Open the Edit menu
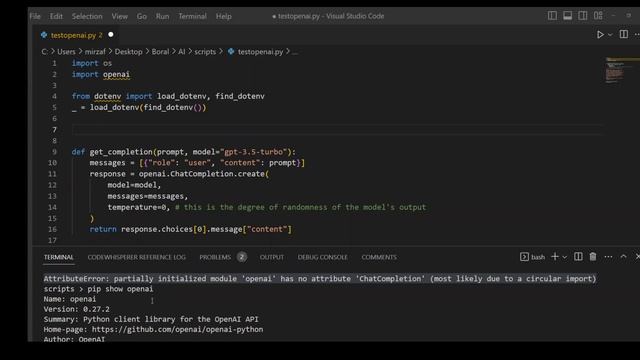640x360 pixels. pos(56,16)
